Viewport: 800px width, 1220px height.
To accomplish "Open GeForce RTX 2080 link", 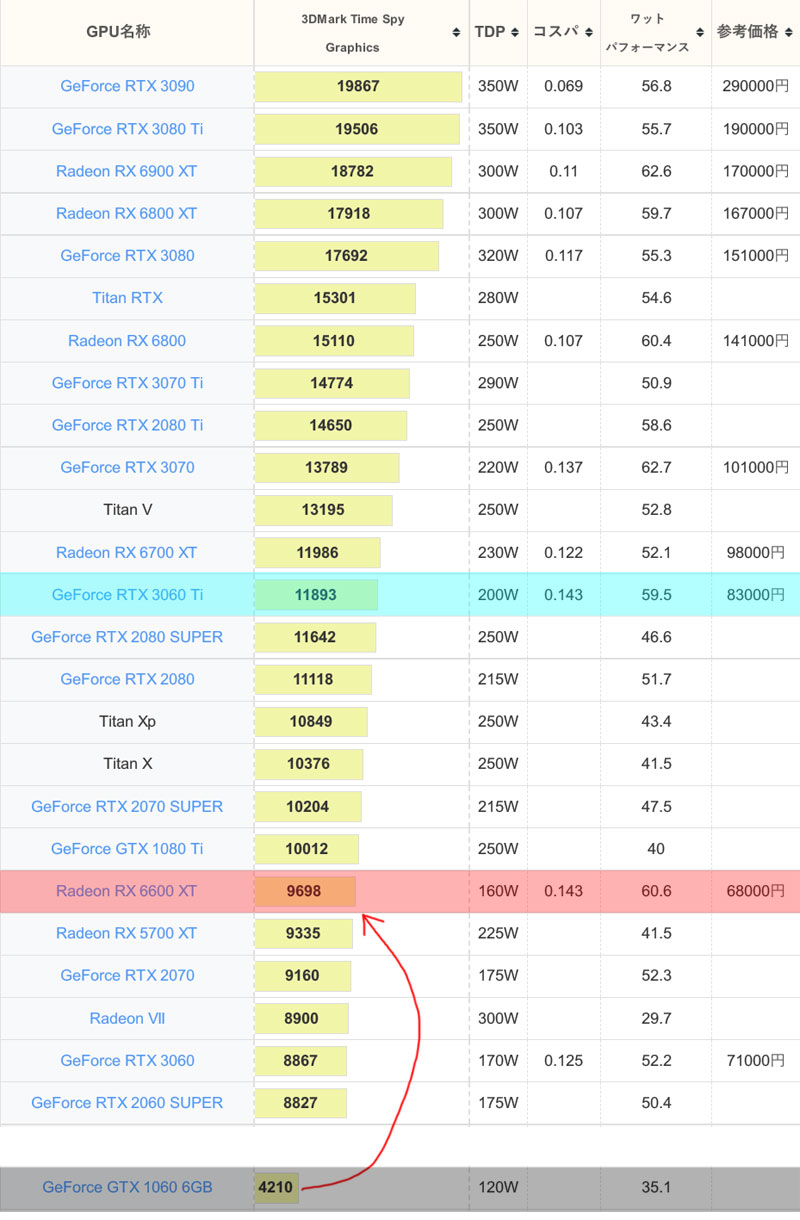I will (127, 679).
